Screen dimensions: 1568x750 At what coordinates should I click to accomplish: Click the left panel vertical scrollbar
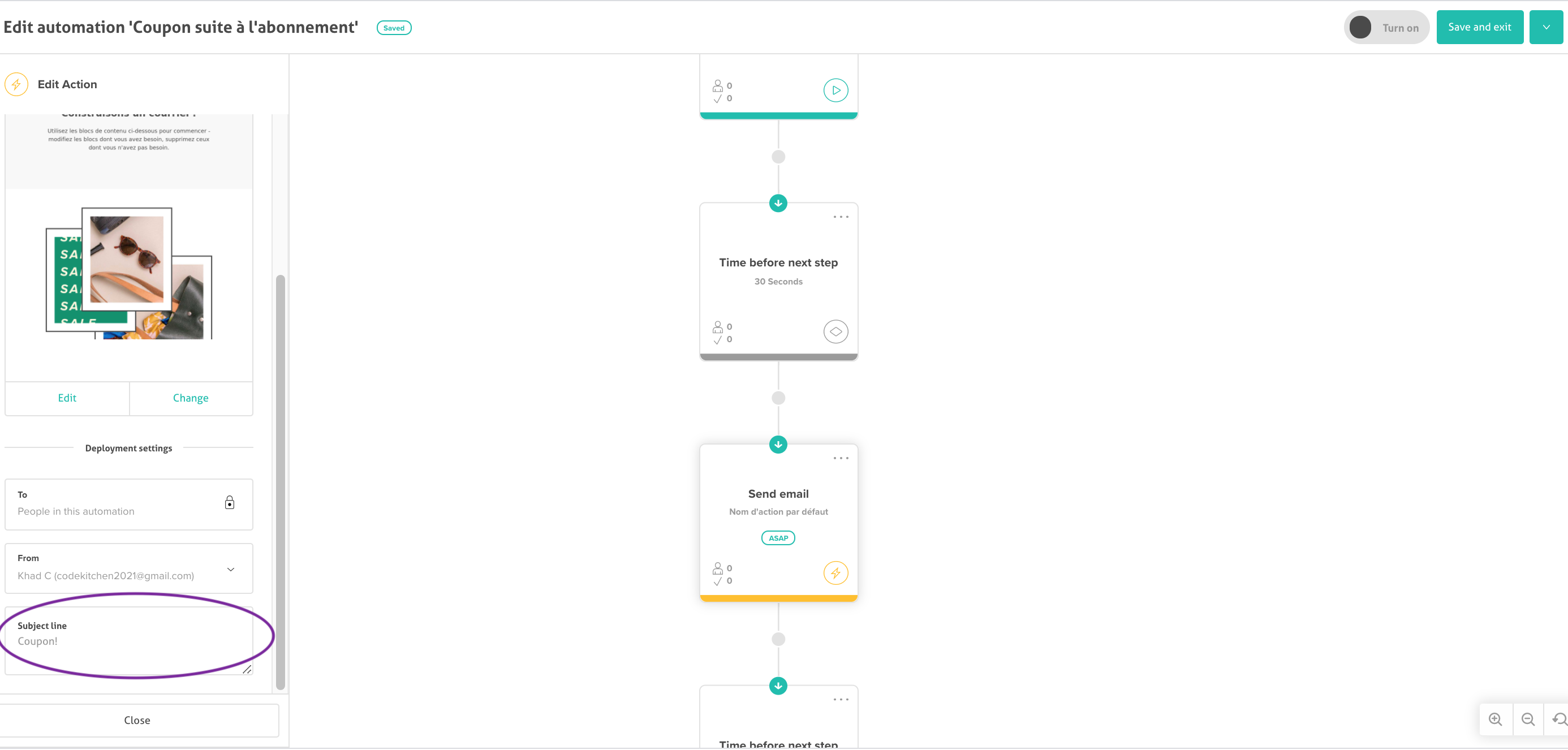point(280,481)
